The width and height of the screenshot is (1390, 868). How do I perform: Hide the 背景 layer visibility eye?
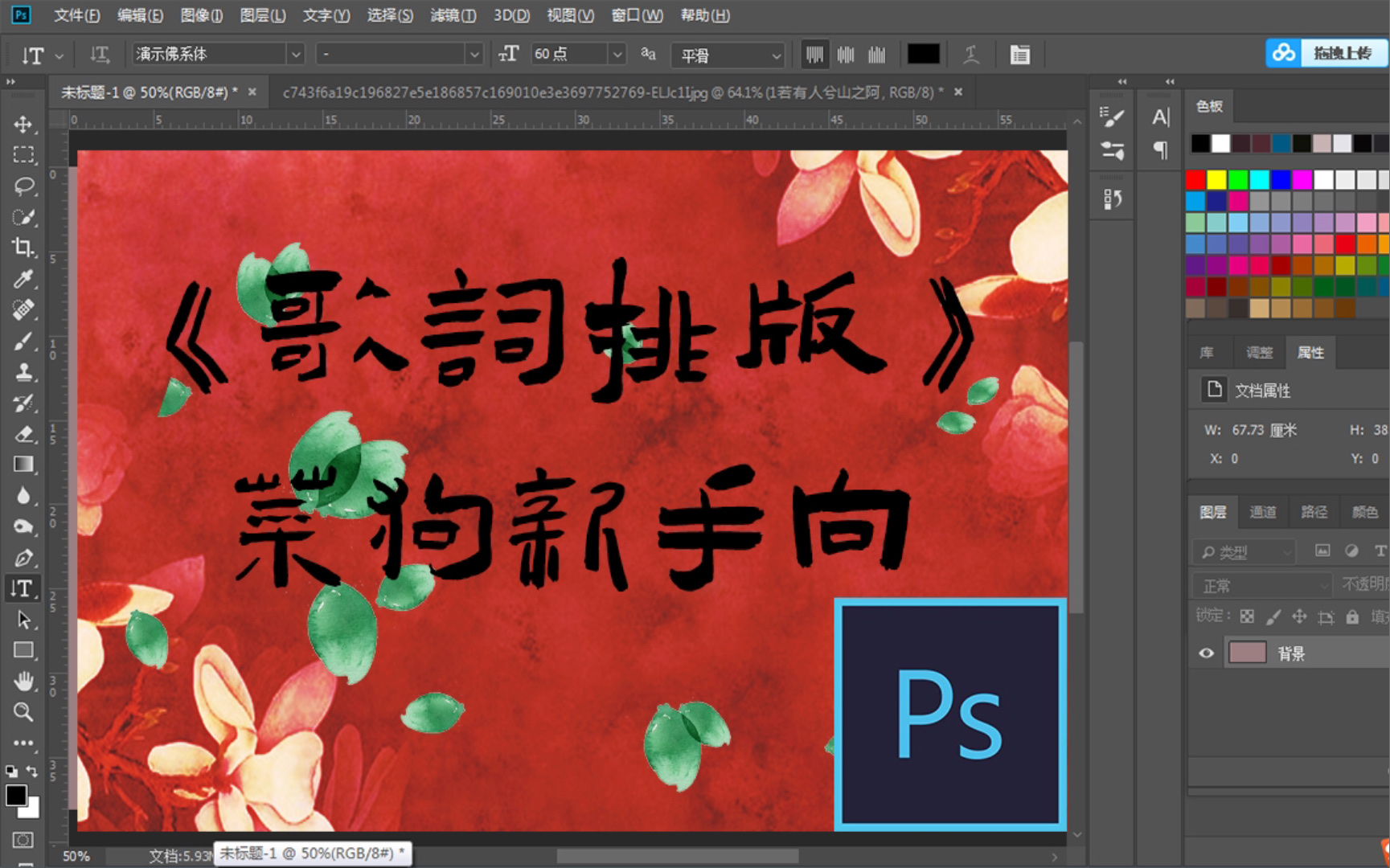[1206, 653]
